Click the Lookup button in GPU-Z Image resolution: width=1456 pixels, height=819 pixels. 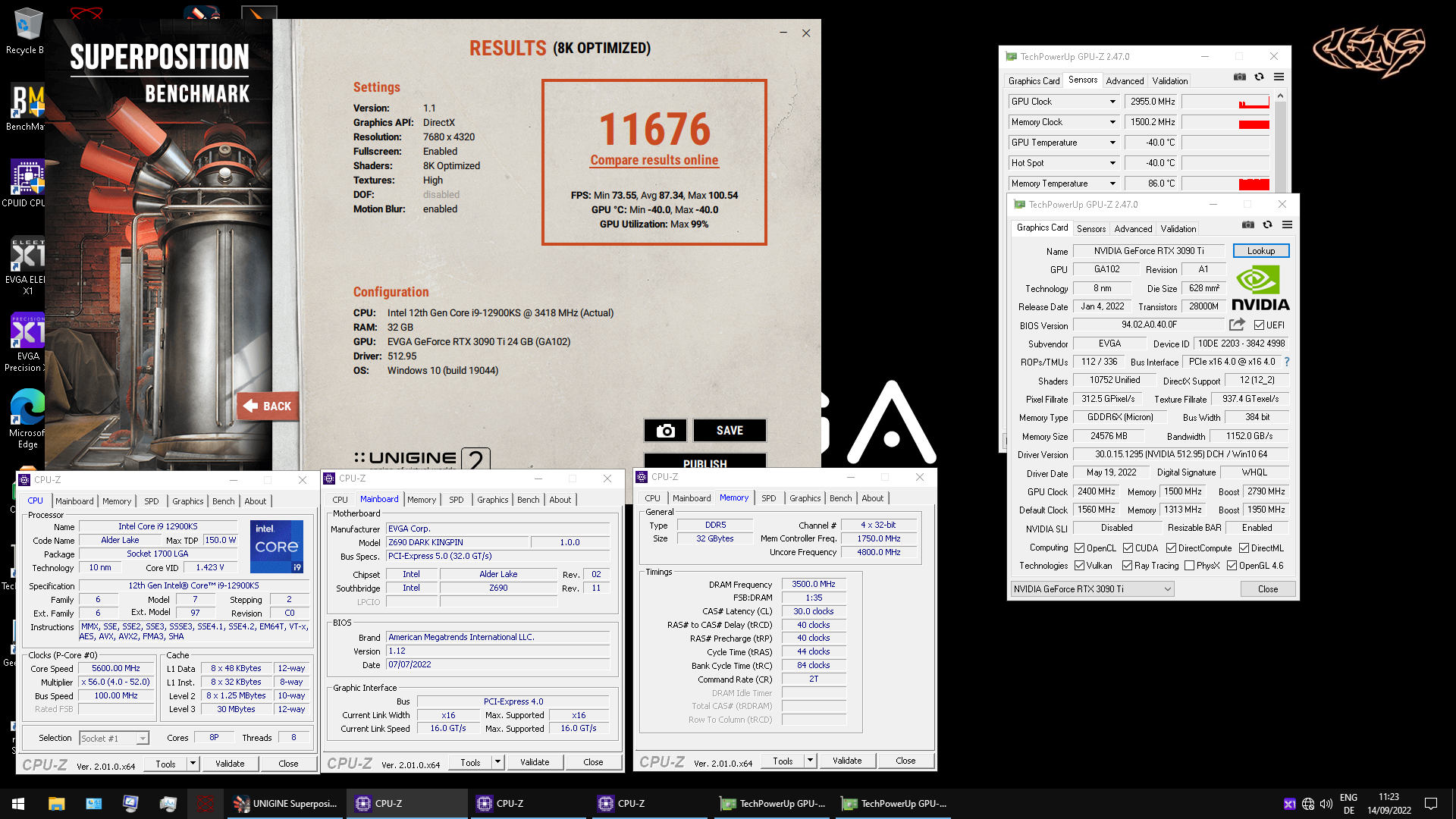[x=1260, y=251]
